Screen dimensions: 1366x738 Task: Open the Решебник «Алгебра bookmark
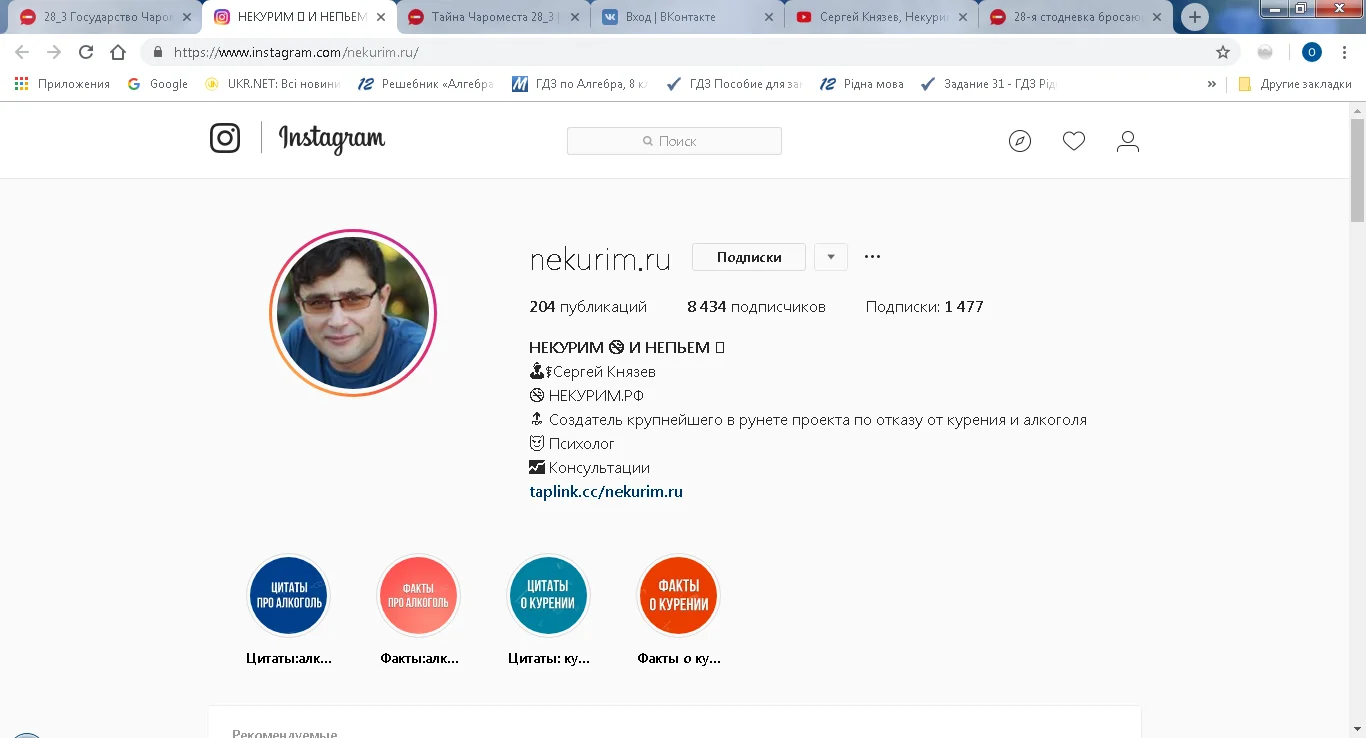[x=426, y=84]
